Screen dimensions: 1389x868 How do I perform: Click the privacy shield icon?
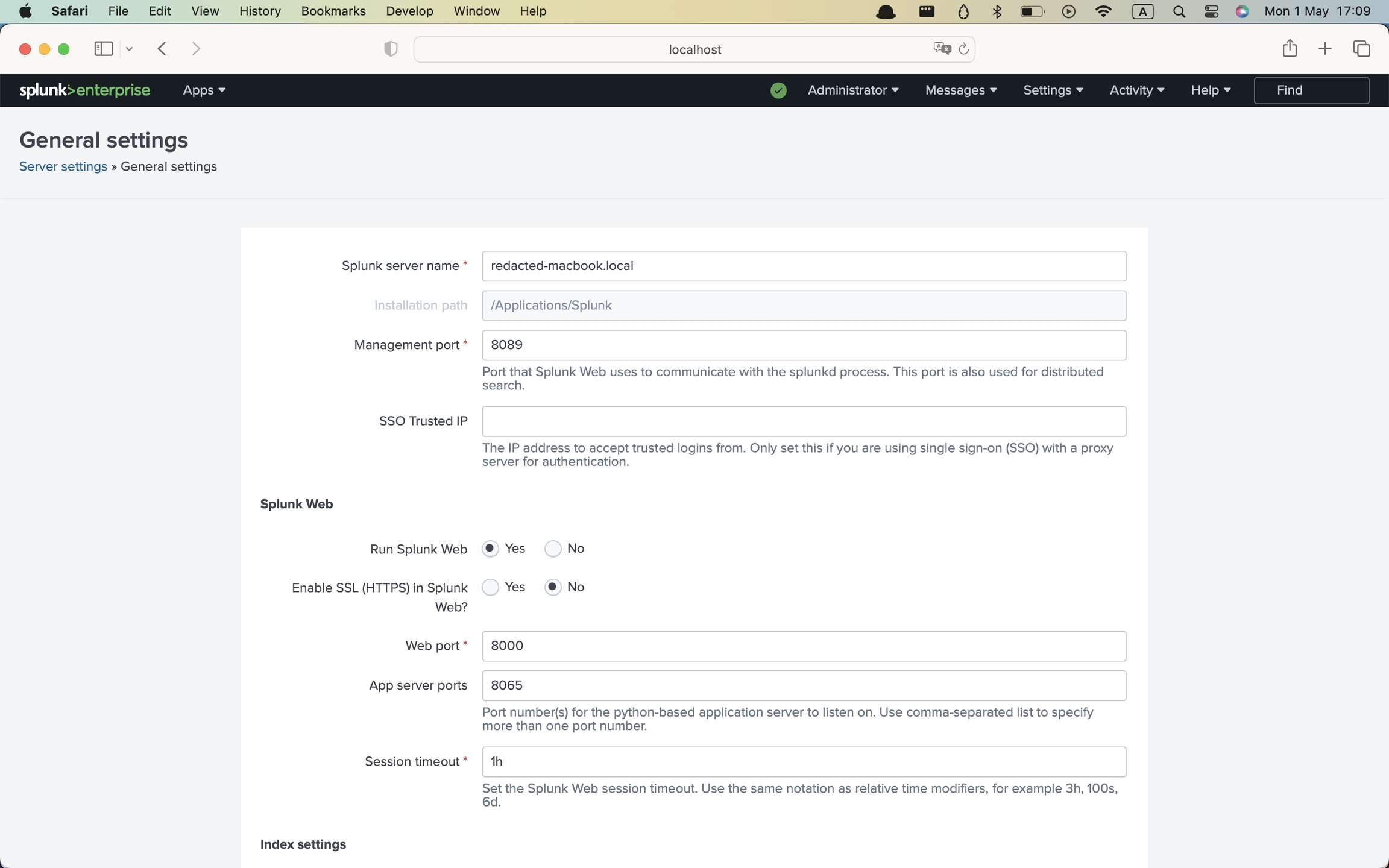click(x=391, y=49)
